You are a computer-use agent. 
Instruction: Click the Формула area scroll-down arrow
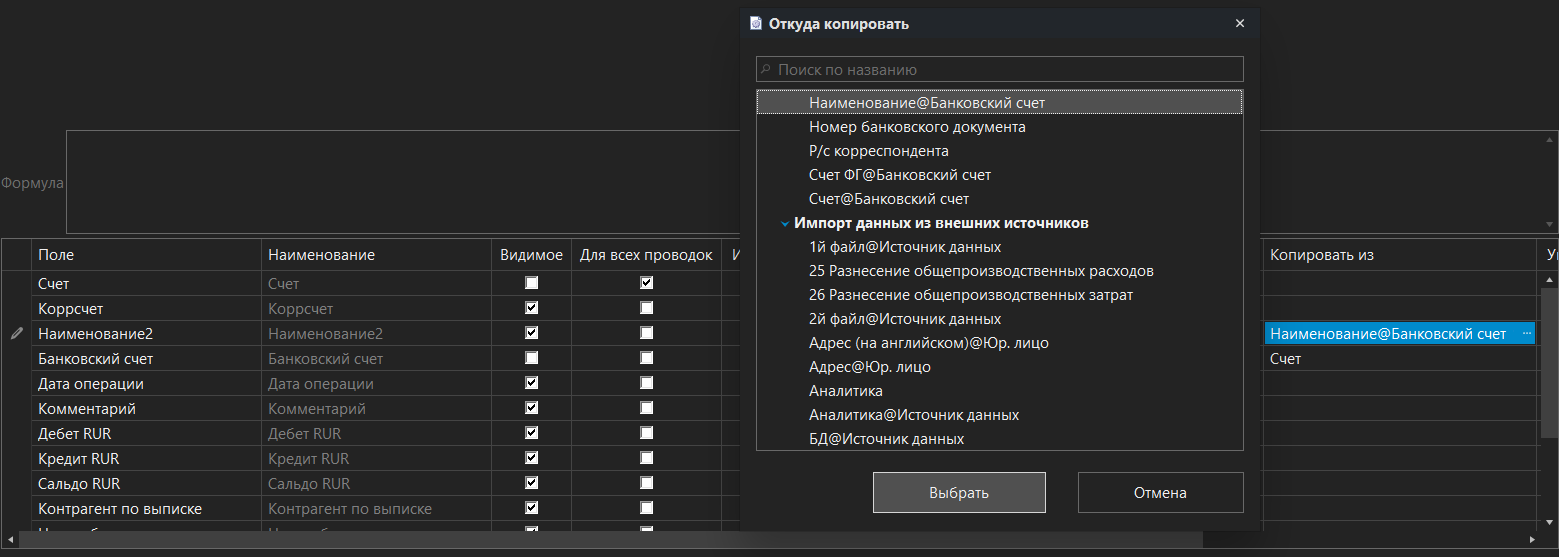[1550, 225]
